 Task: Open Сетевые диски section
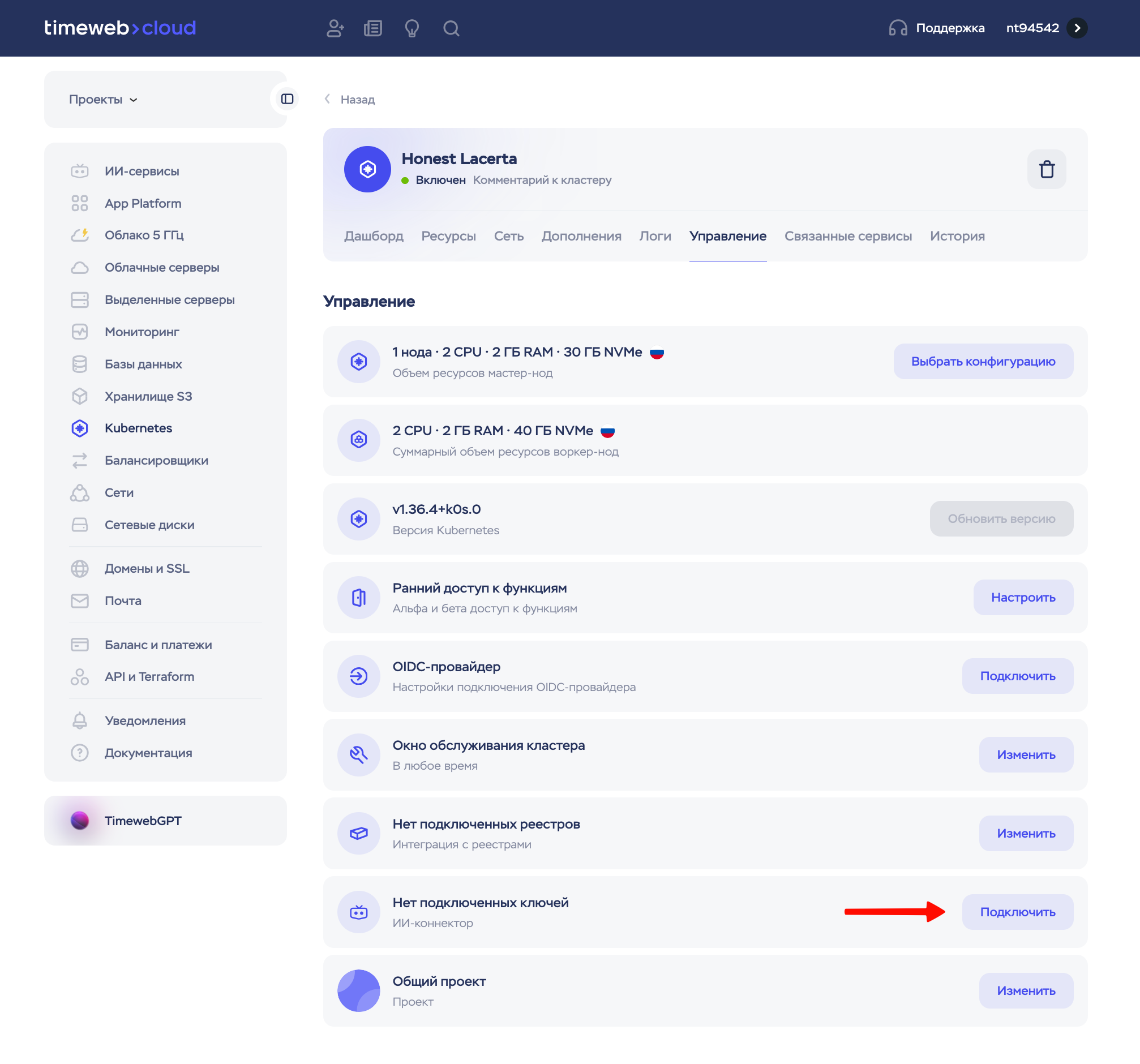point(149,525)
